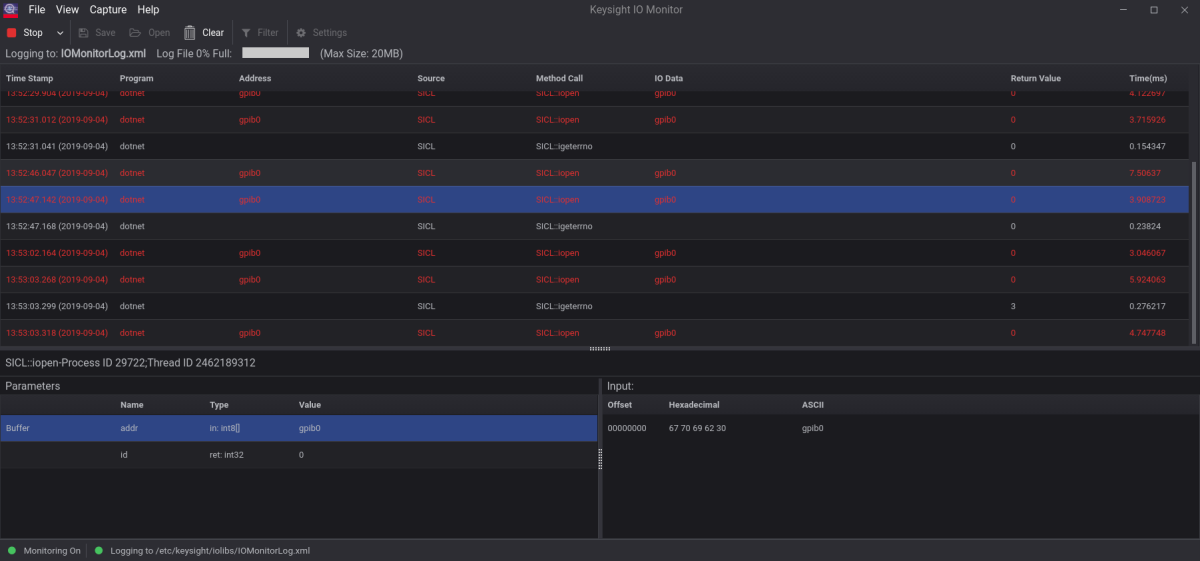This screenshot has height=561, width=1200.
Task: Click the Offset column header
Action: [x=620, y=405]
